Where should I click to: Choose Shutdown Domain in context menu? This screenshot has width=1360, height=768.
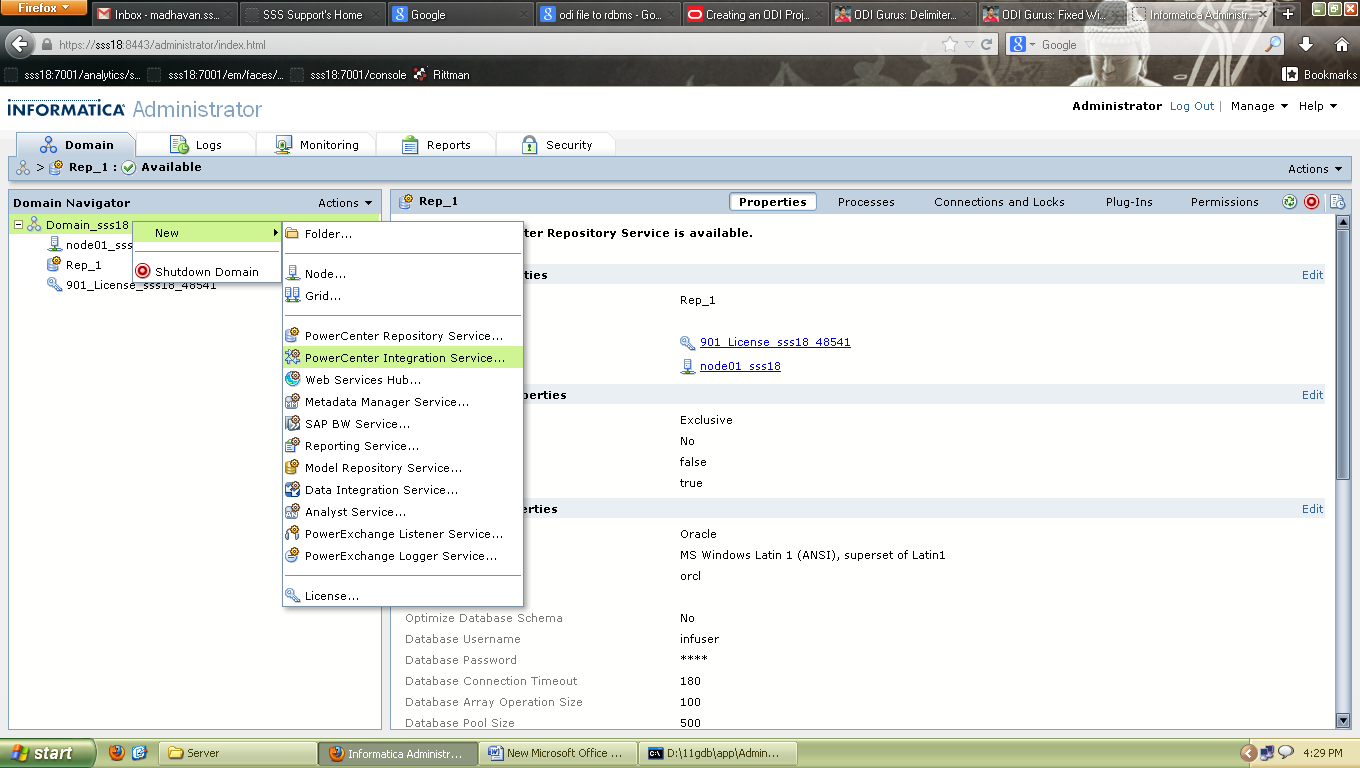coord(207,272)
